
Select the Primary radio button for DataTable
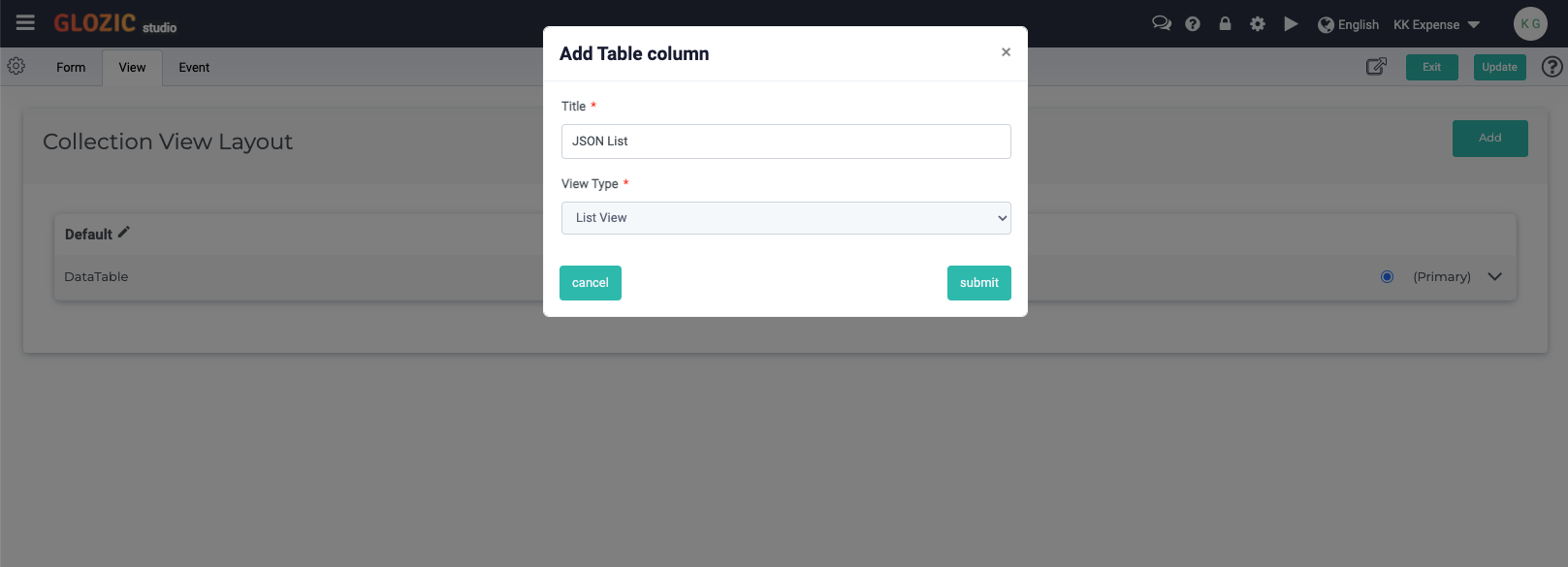(x=1387, y=277)
